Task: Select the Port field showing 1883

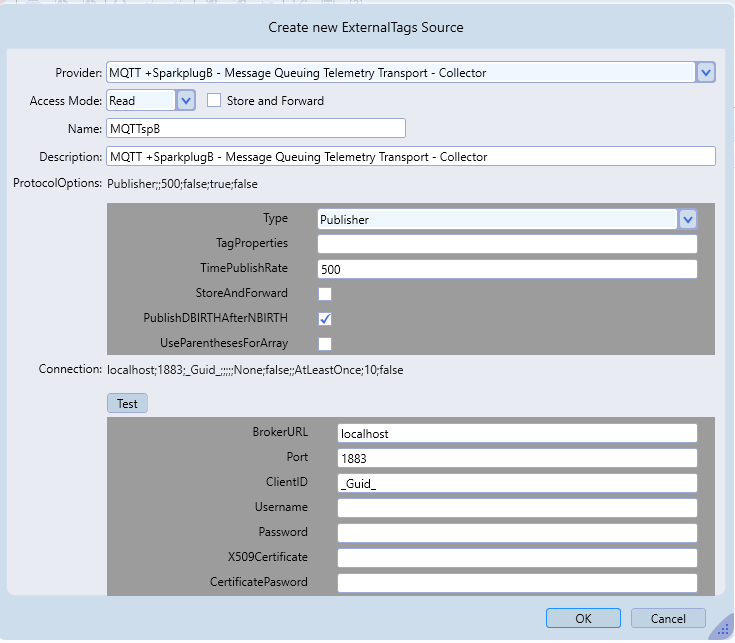Action: click(x=516, y=458)
